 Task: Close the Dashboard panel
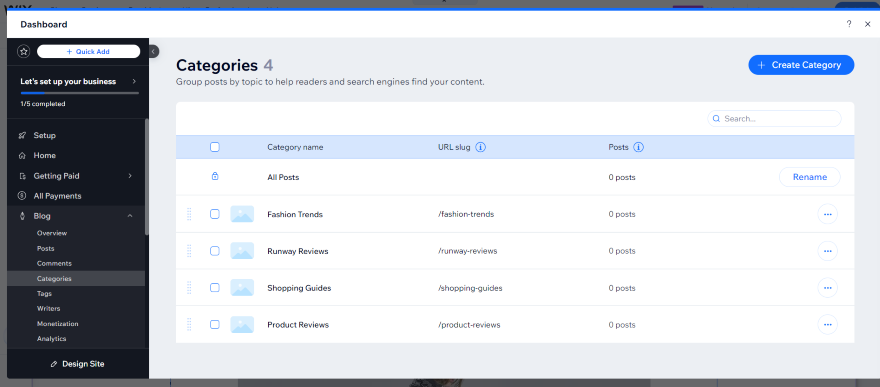[x=868, y=24]
